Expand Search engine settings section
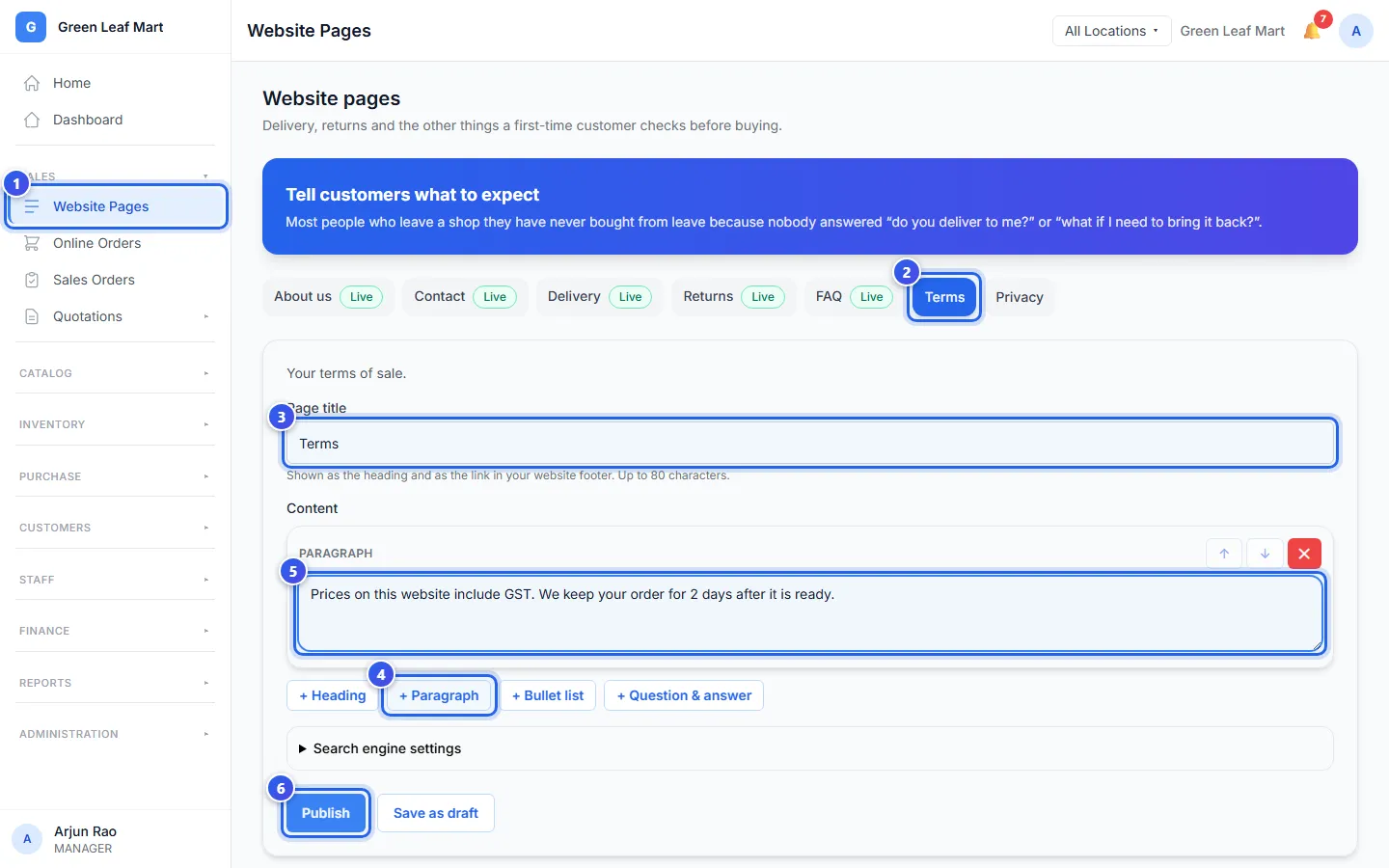Viewport: 1389px width, 868px height. coord(810,748)
